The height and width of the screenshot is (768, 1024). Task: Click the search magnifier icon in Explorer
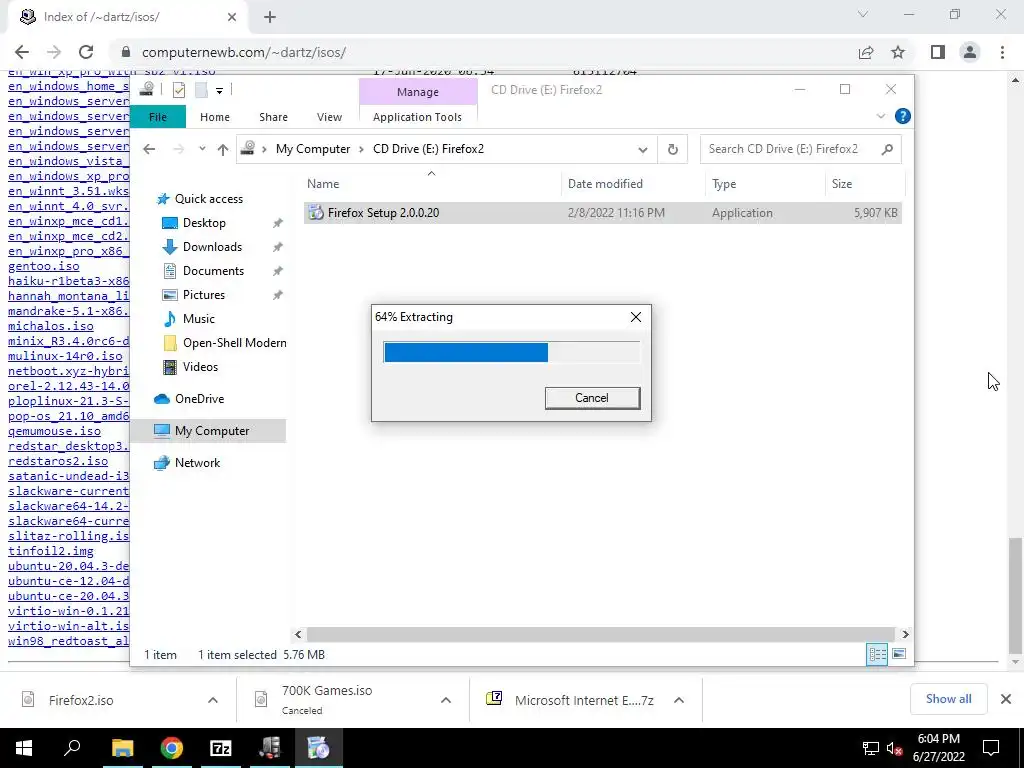click(887, 150)
